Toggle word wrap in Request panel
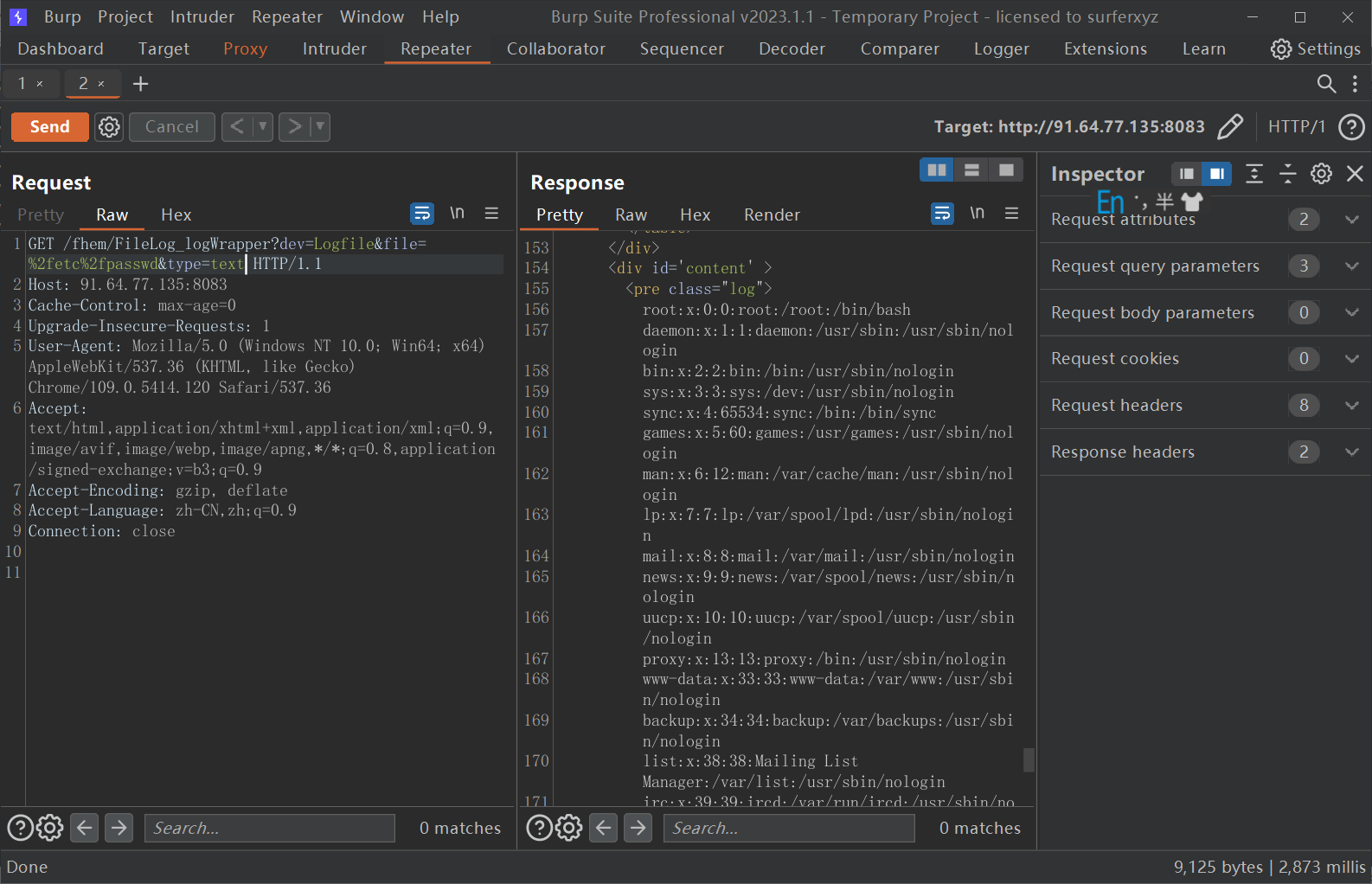 click(x=422, y=214)
